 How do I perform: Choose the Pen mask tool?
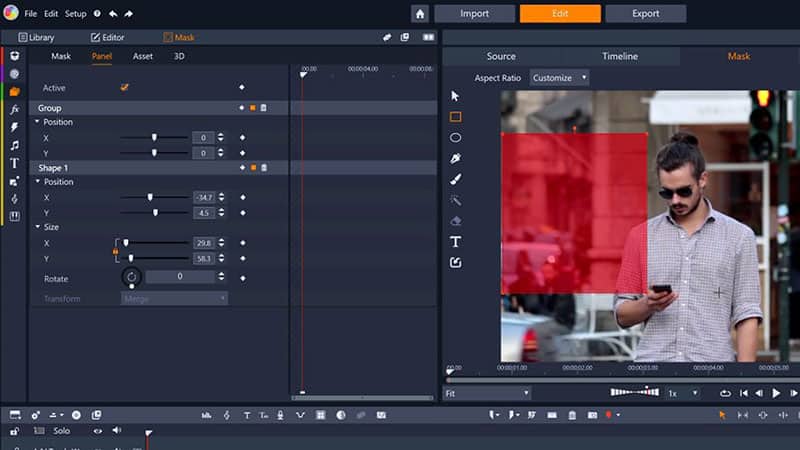(x=455, y=158)
